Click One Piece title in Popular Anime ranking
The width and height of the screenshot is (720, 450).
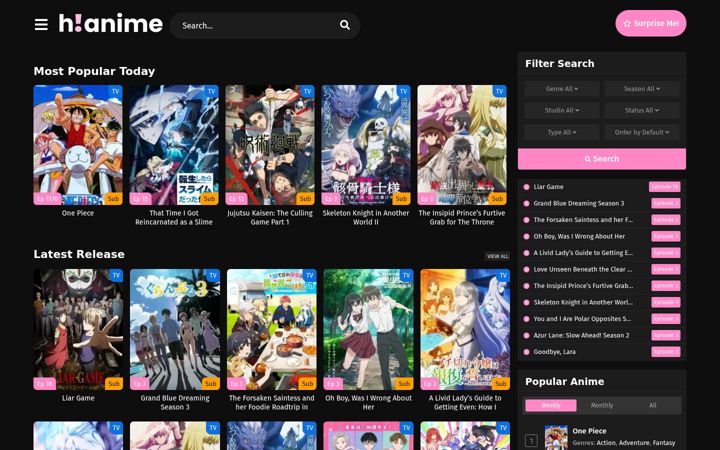[x=589, y=431]
